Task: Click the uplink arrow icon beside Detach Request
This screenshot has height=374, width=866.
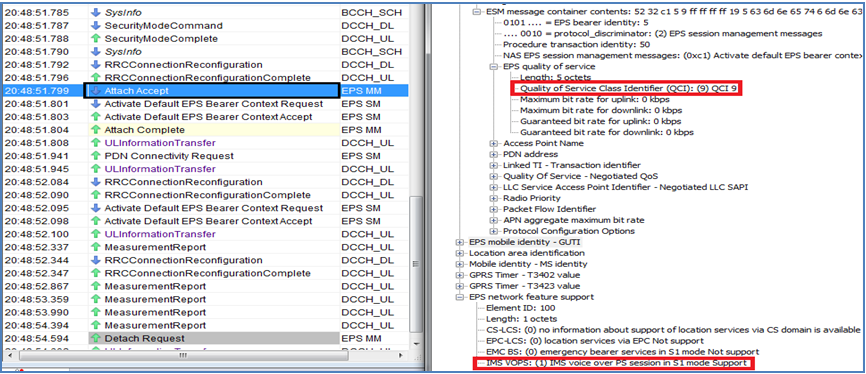Action: [96, 338]
